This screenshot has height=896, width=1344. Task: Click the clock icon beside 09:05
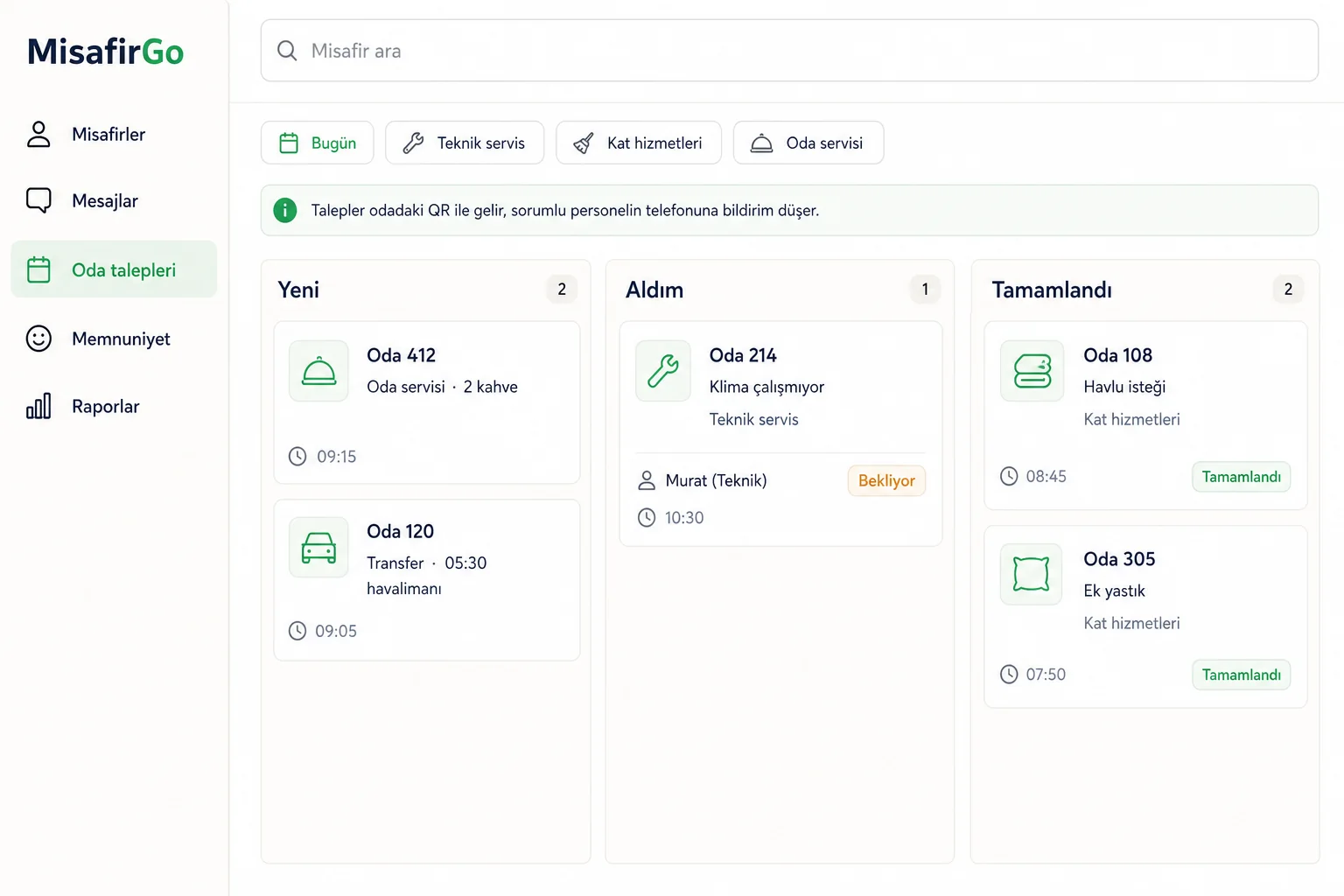pos(297,631)
